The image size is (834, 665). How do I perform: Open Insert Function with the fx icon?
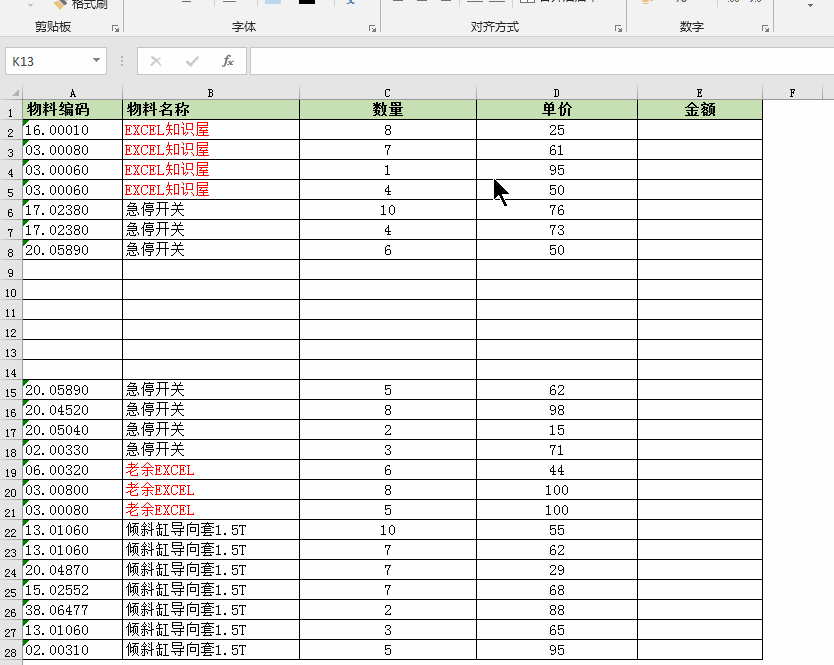pos(228,61)
